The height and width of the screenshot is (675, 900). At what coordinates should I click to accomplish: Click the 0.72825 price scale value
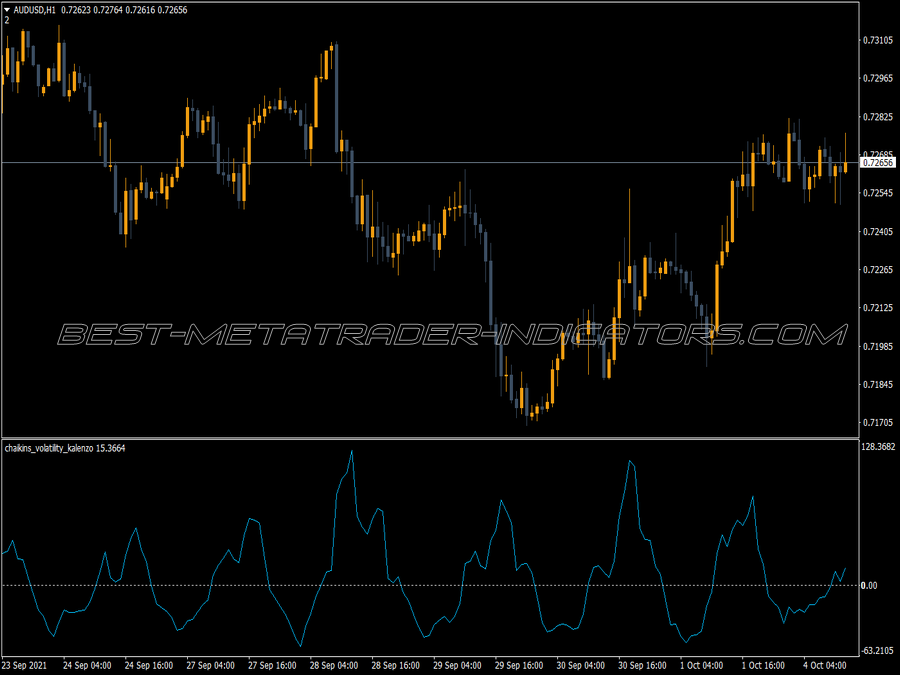click(x=878, y=117)
